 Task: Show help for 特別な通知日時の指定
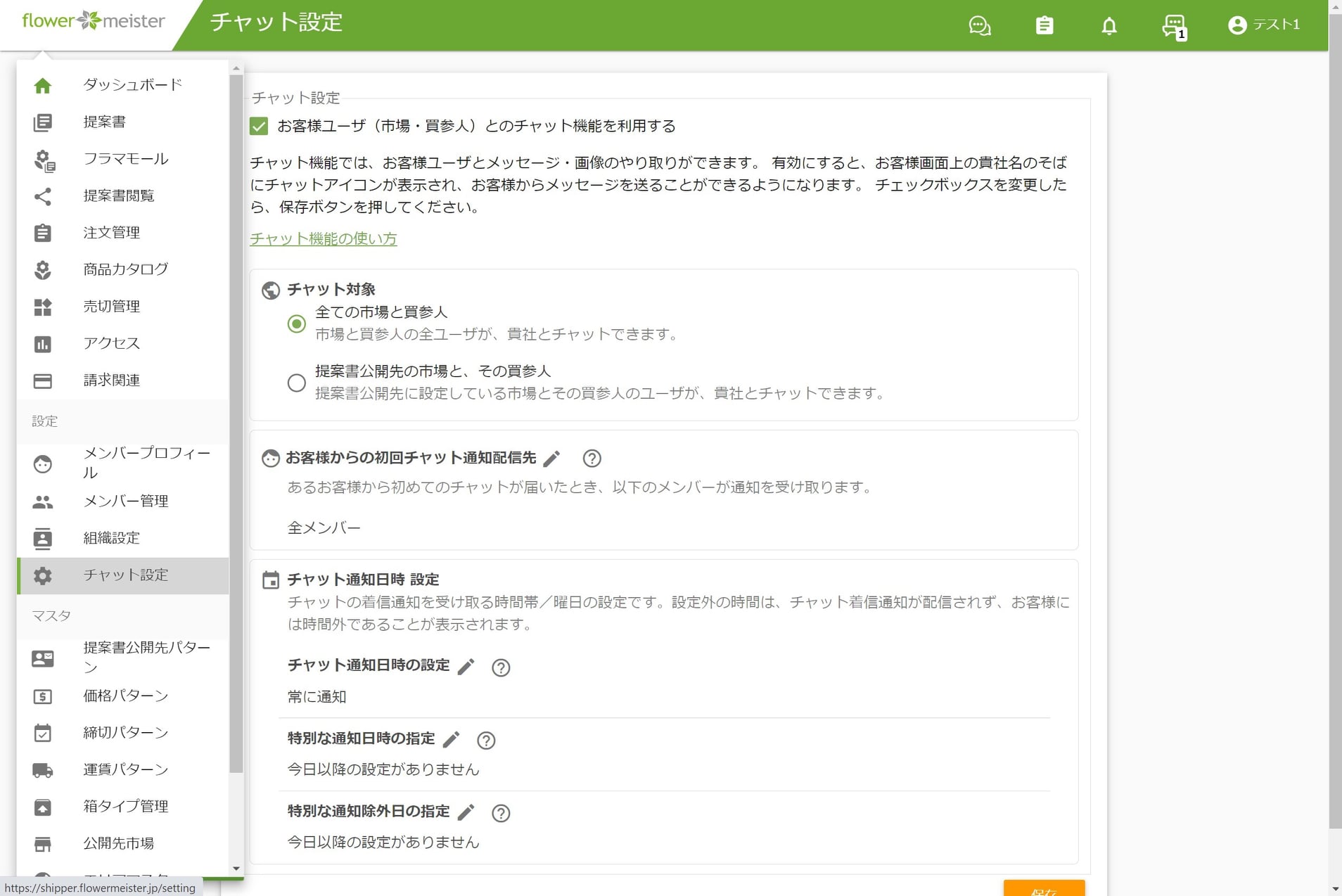pos(486,740)
